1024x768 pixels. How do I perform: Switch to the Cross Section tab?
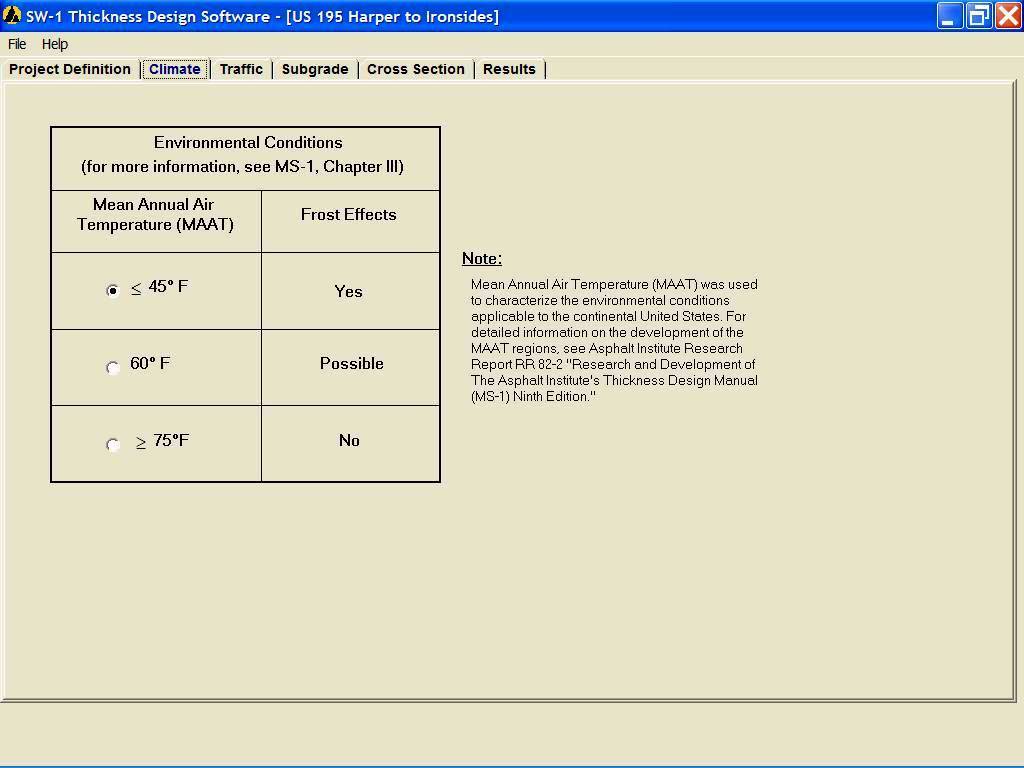(416, 69)
